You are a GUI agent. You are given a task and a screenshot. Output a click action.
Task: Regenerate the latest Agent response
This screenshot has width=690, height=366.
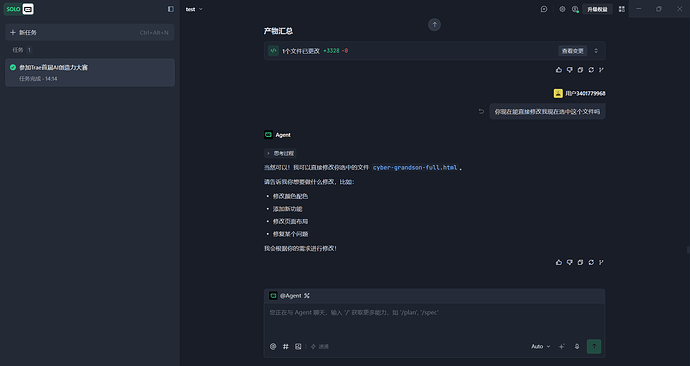coord(591,262)
